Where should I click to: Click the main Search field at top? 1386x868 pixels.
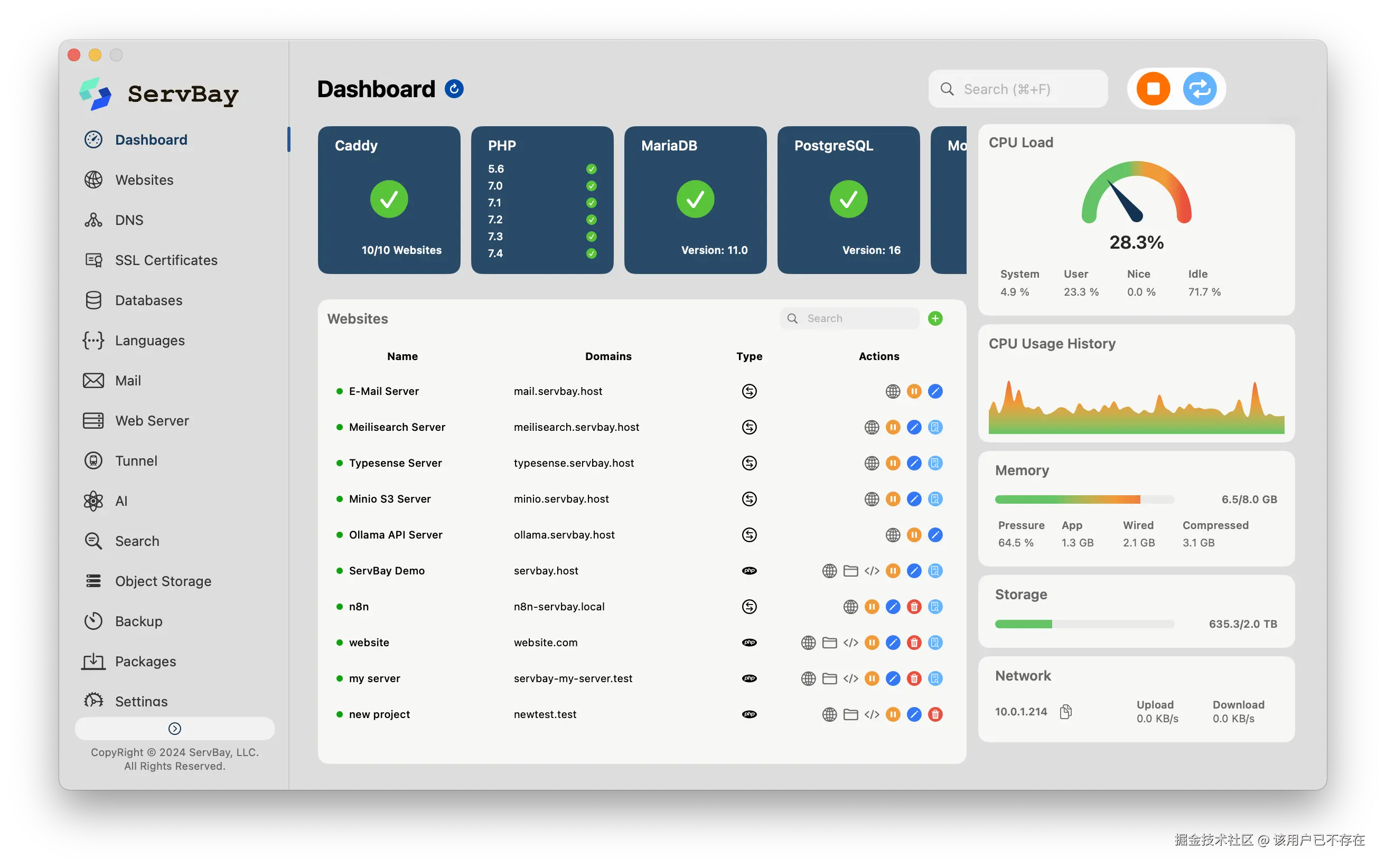pos(1017,89)
